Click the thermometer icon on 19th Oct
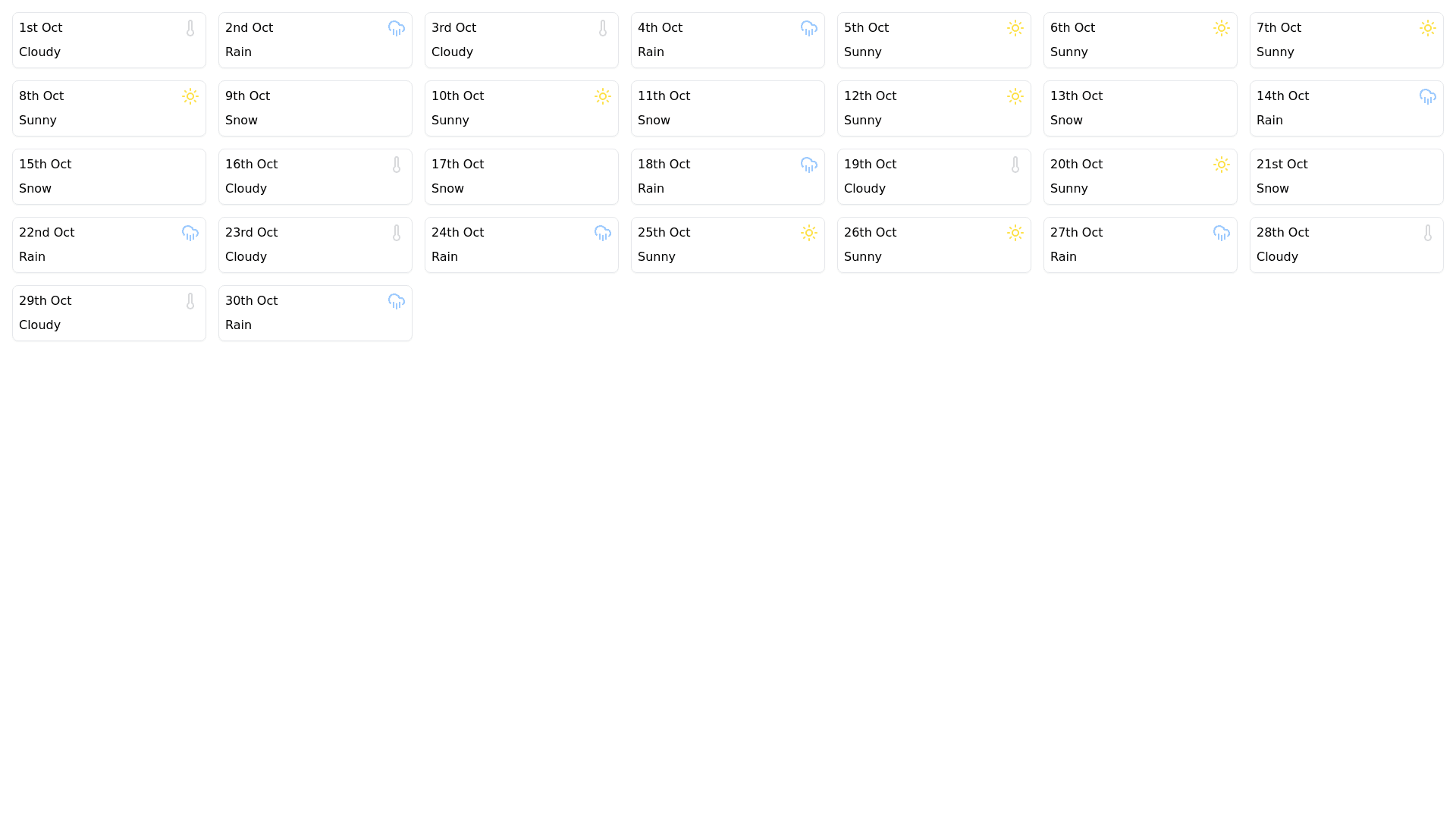The width and height of the screenshot is (1456, 819). pyautogui.click(x=1015, y=165)
